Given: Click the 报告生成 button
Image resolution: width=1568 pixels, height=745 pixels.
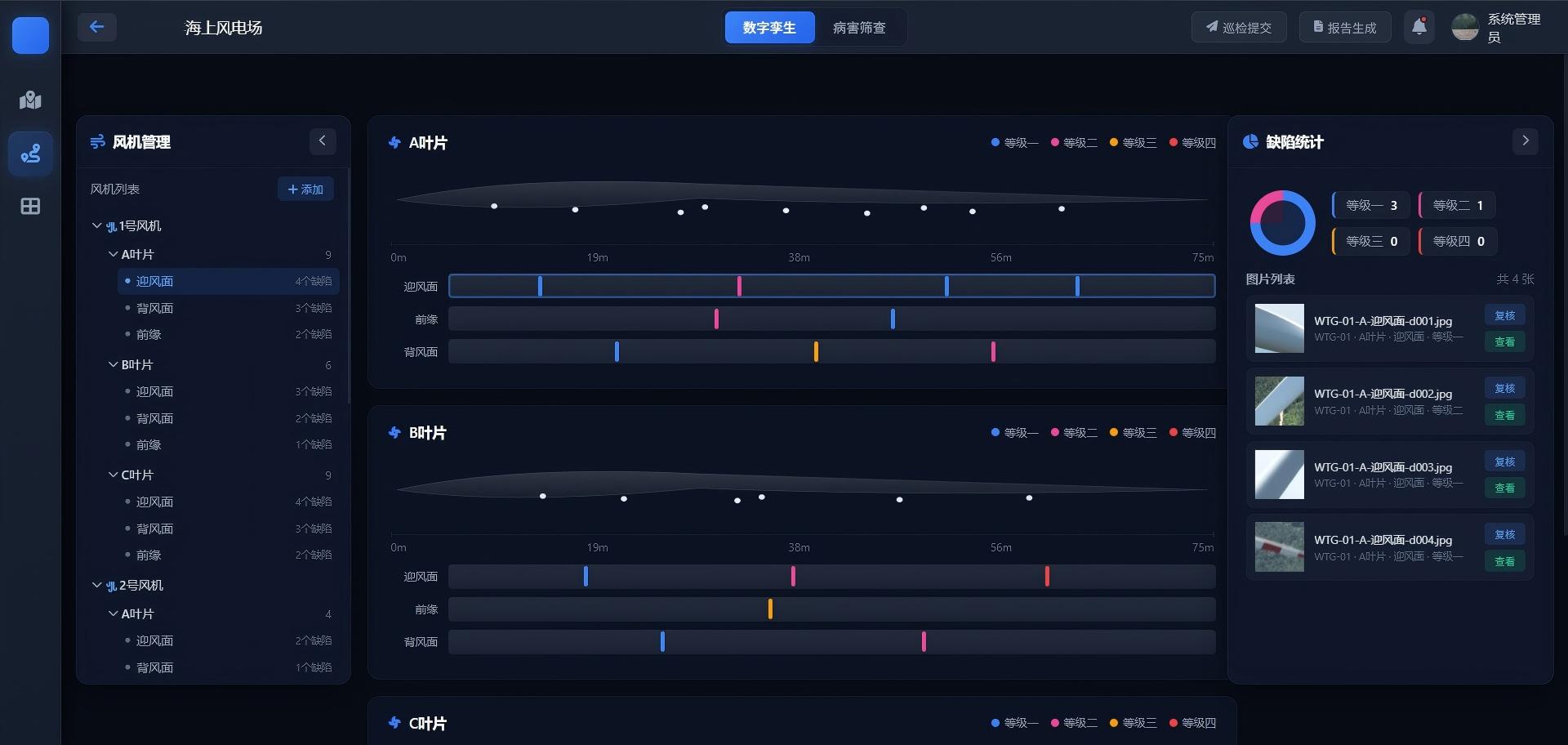Looking at the screenshot, I should click(1345, 28).
